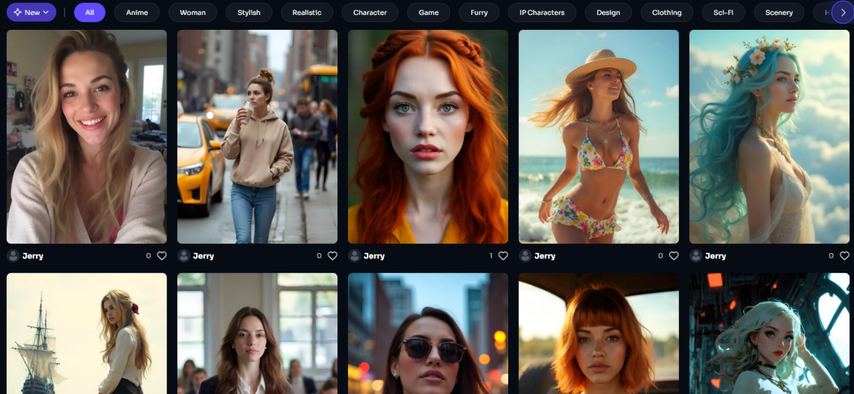Switch to the Anime category
The height and width of the screenshot is (394, 854).
click(x=137, y=12)
